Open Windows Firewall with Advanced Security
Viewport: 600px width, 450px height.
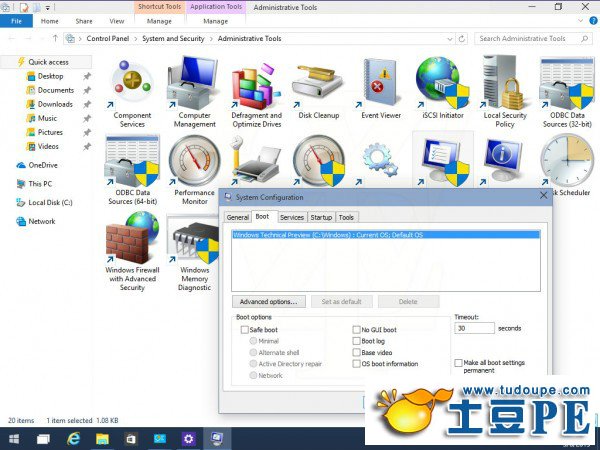(132, 251)
